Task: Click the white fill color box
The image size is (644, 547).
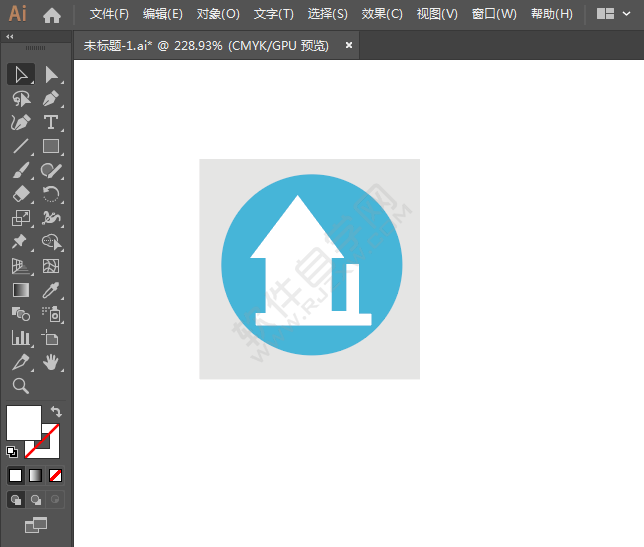Action: [24, 423]
